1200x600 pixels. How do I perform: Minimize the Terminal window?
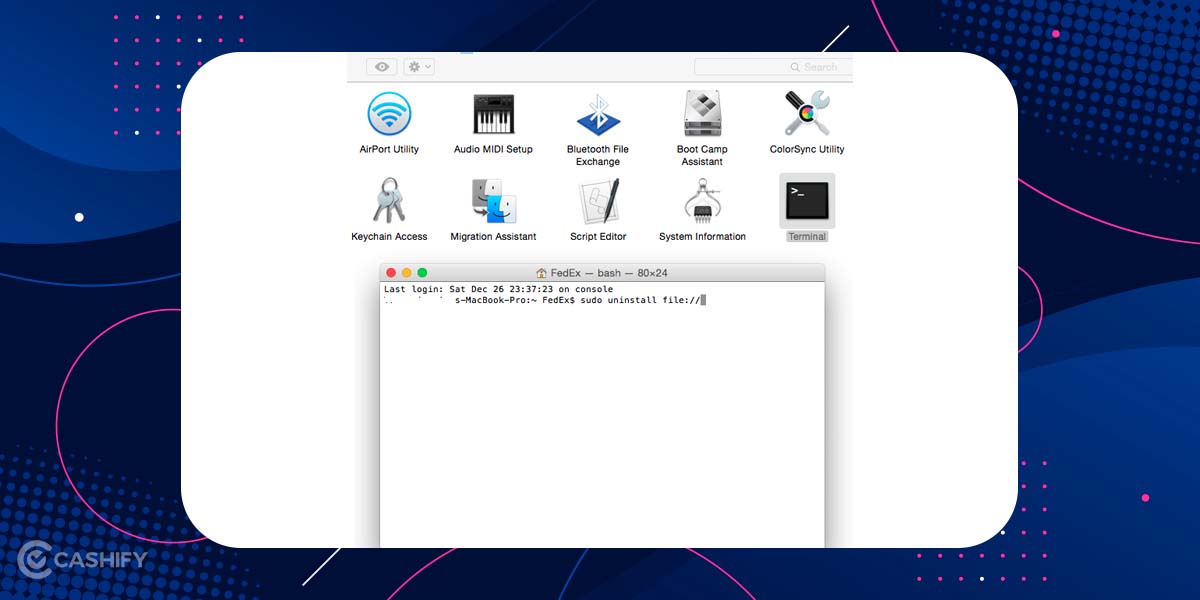405,271
